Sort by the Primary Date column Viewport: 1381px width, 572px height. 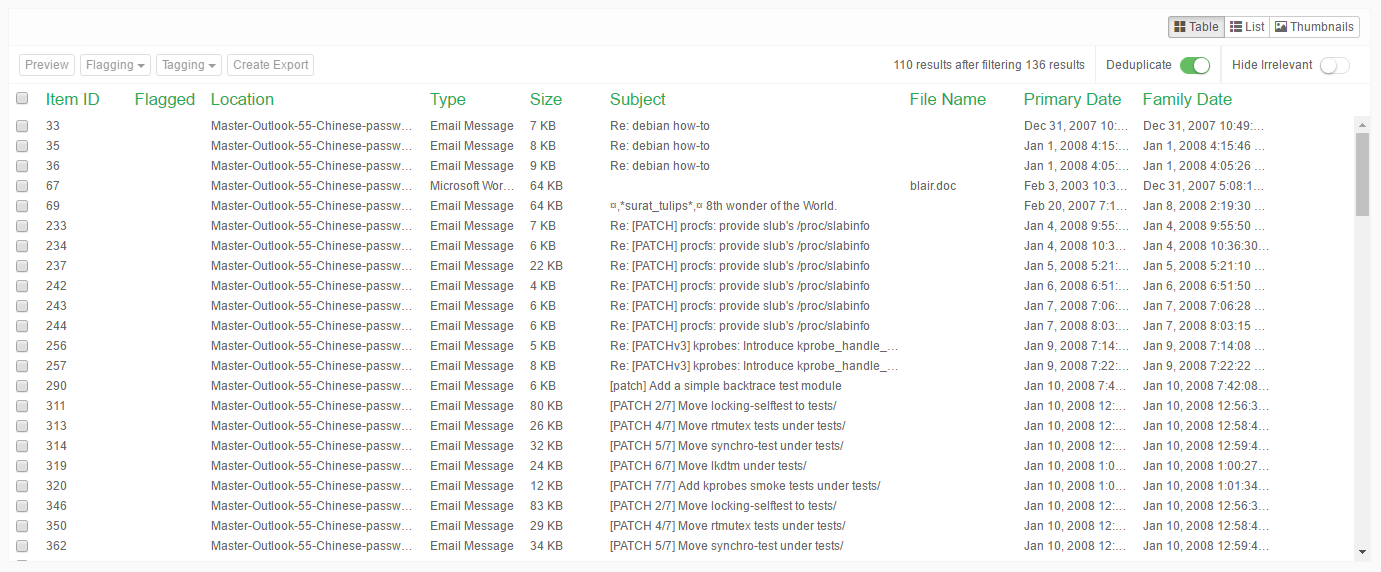[x=1072, y=99]
